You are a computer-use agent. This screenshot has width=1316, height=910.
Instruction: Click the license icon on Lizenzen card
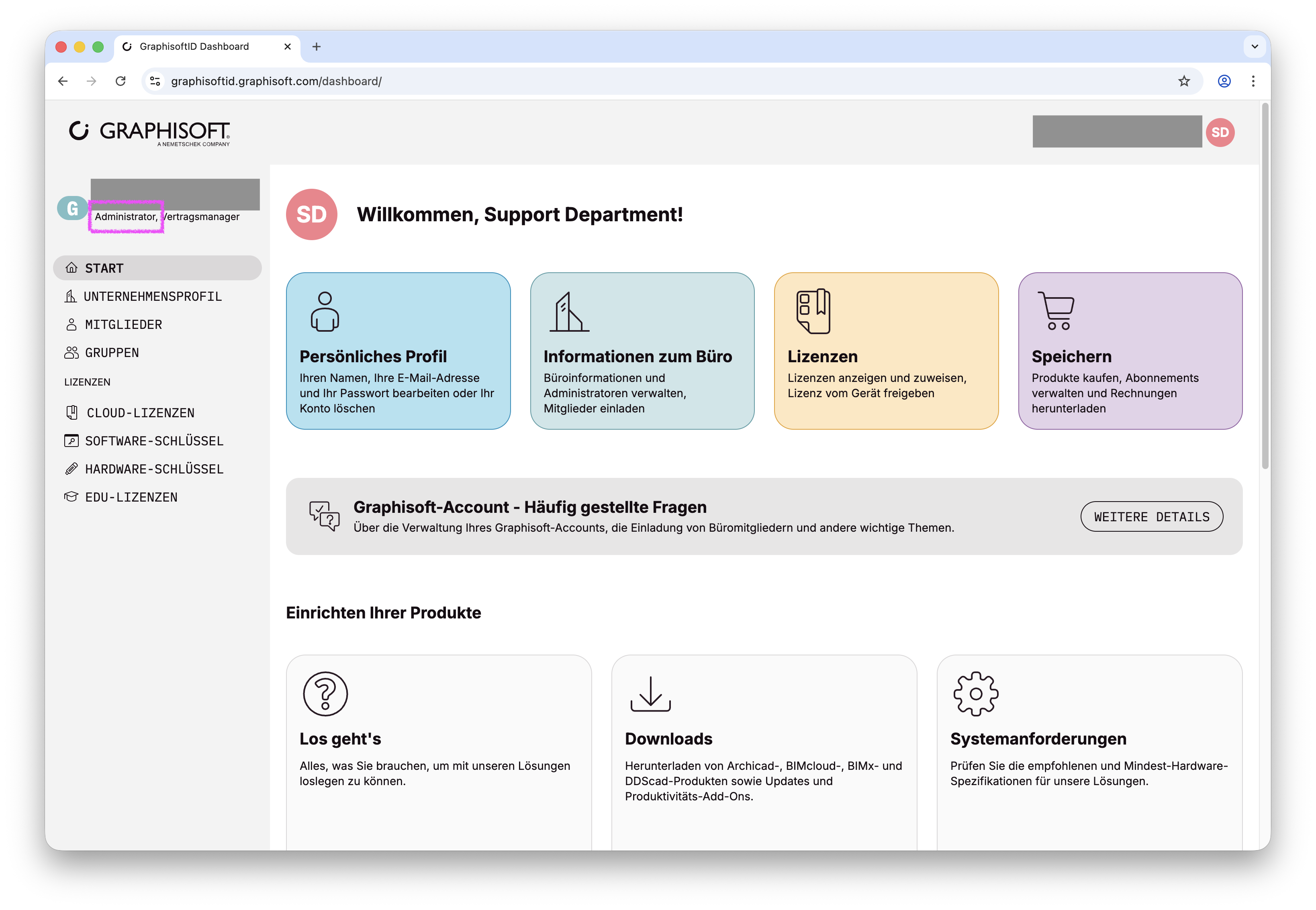(813, 311)
